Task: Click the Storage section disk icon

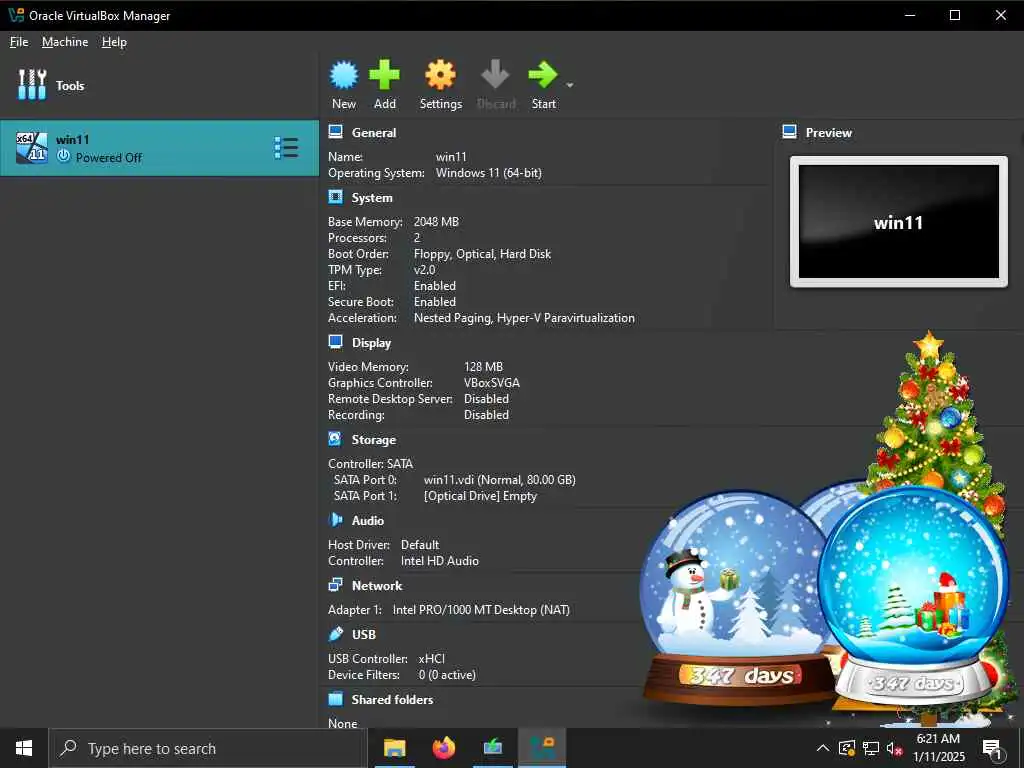Action: [x=335, y=439]
